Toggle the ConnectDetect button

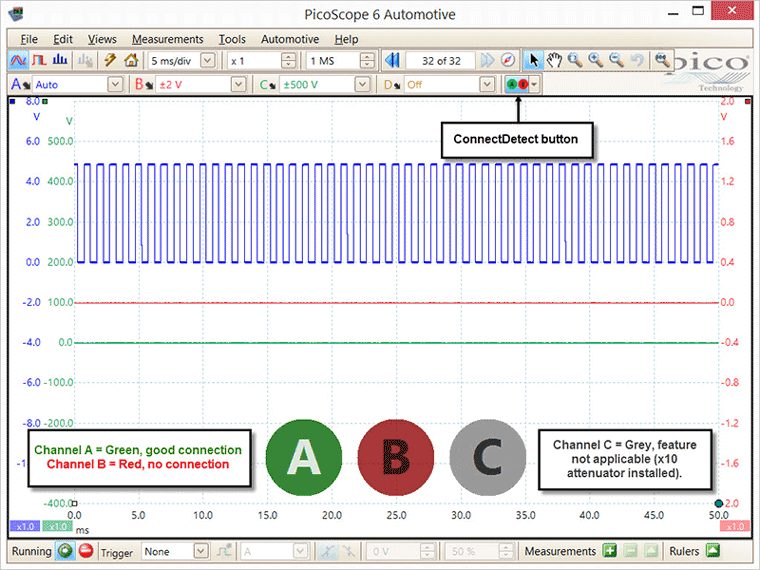point(517,84)
